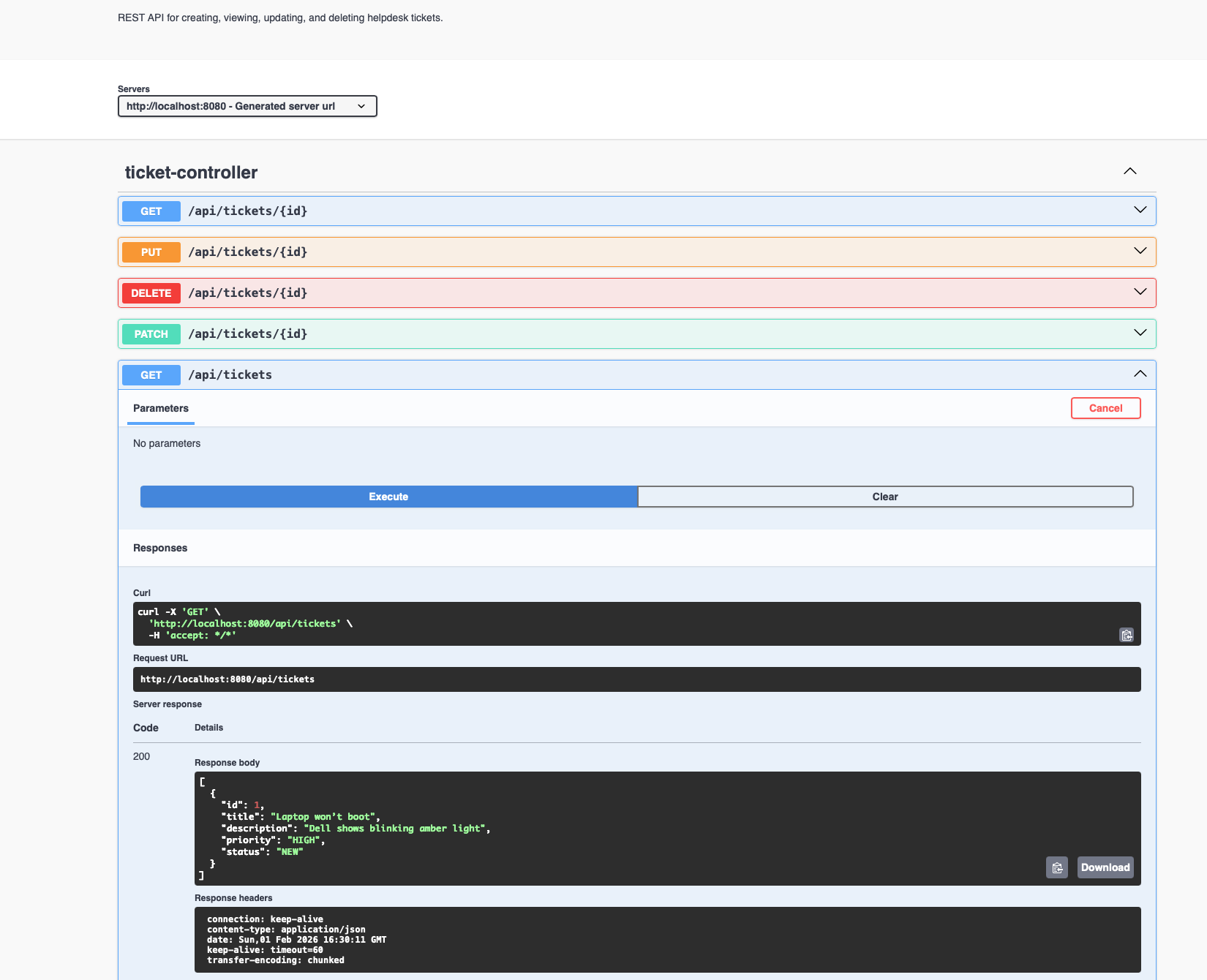Switch to the Parameters tab
The height and width of the screenshot is (980, 1207).
[x=160, y=408]
